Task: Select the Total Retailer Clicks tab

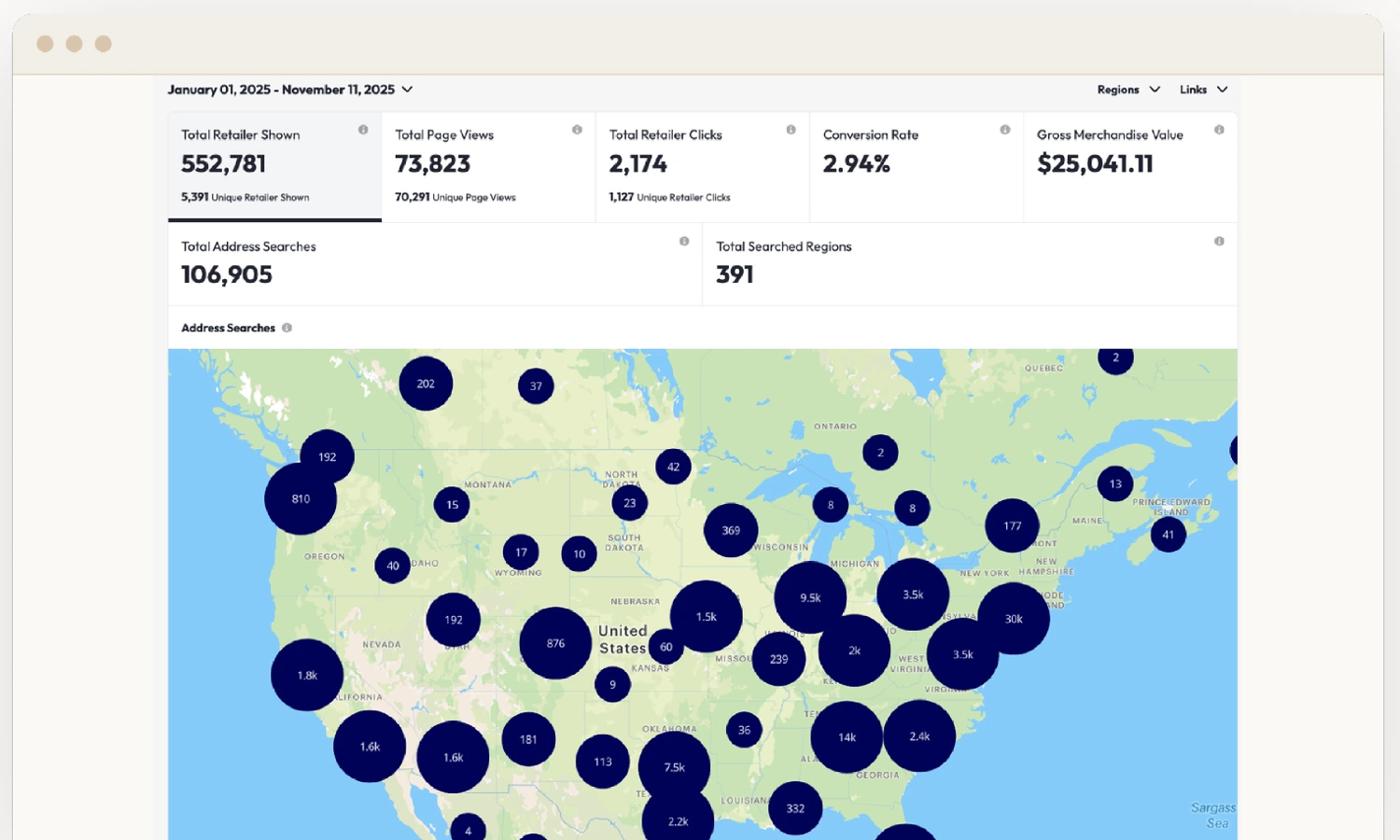Action: coord(702,167)
